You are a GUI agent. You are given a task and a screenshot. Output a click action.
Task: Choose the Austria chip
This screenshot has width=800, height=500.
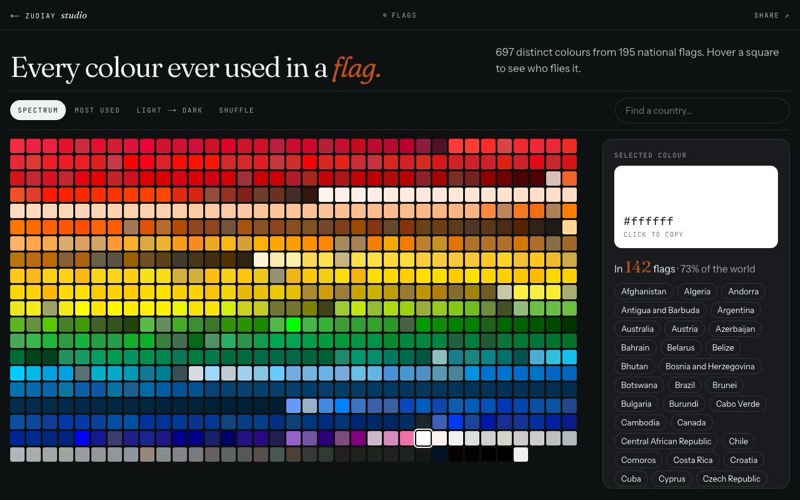684,329
